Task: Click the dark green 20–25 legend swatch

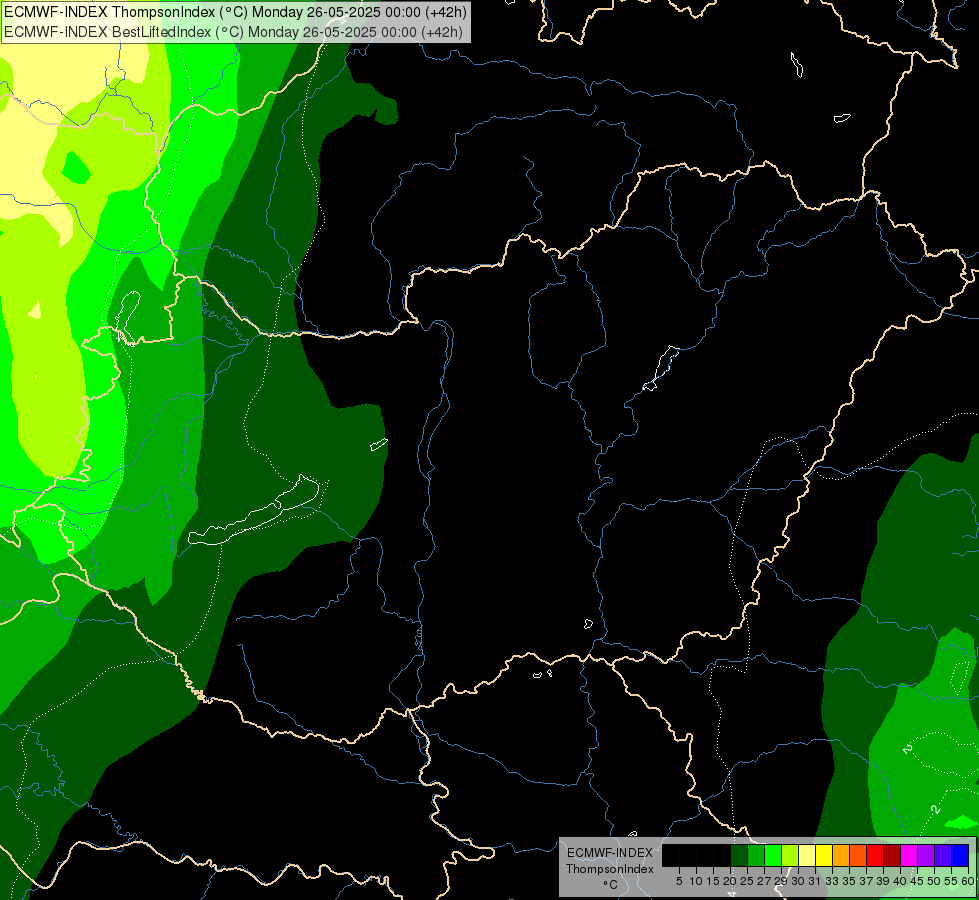Action: pyautogui.click(x=739, y=855)
